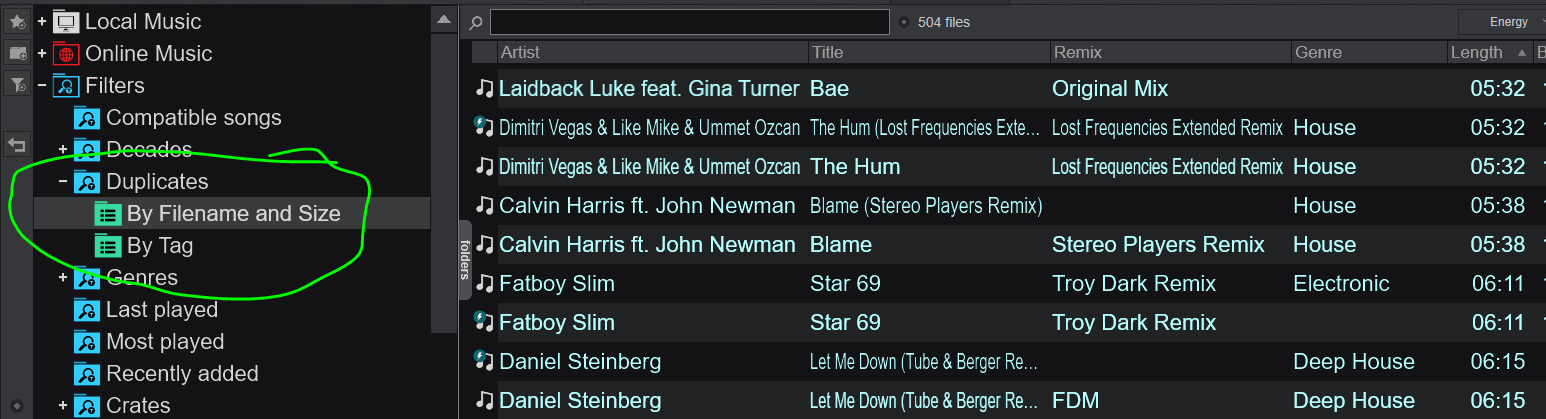This screenshot has width=1546, height=419.
Task: Click the Length column header label
Action: pyautogui.click(x=1476, y=52)
